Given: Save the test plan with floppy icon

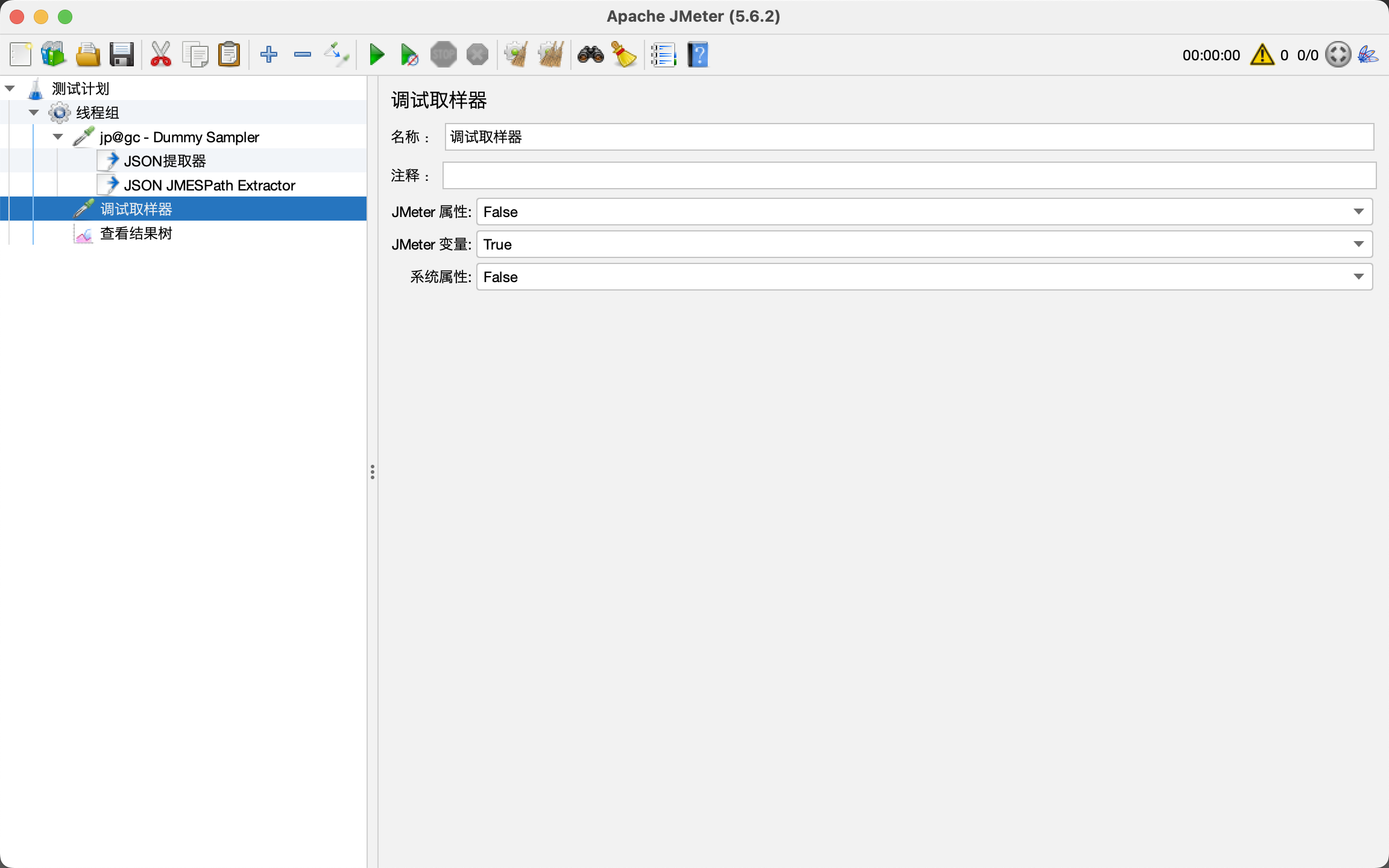Looking at the screenshot, I should pos(122,55).
